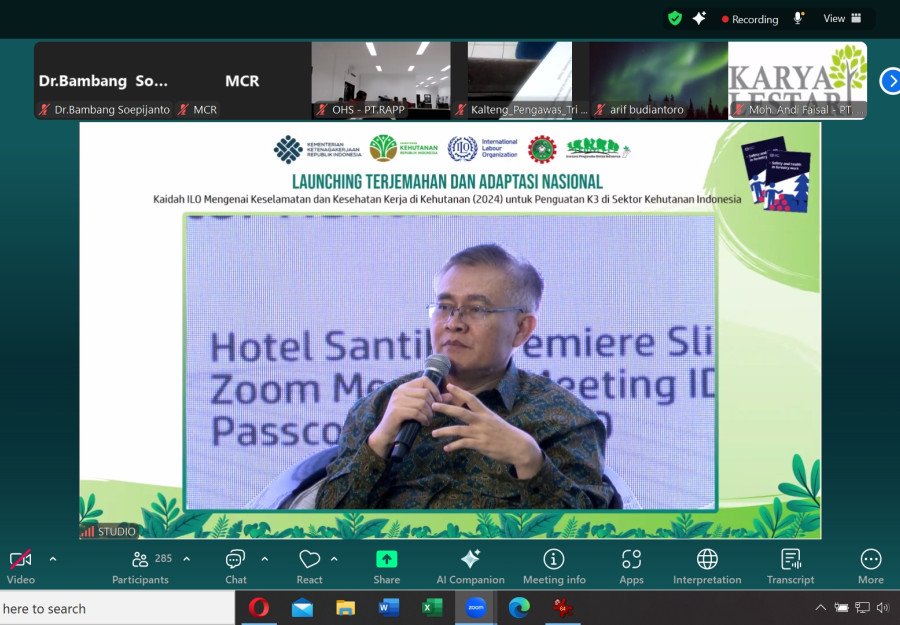Click the muted mic icon beside Dr.Bambang Soepijanto

click(45, 110)
